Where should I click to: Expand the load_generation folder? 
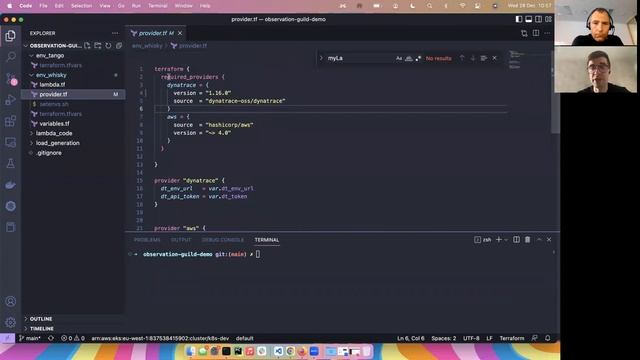point(58,143)
